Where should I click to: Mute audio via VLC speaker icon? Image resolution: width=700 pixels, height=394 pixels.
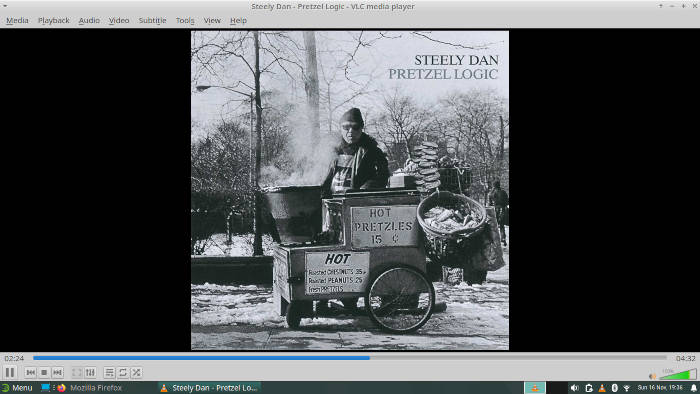click(652, 376)
